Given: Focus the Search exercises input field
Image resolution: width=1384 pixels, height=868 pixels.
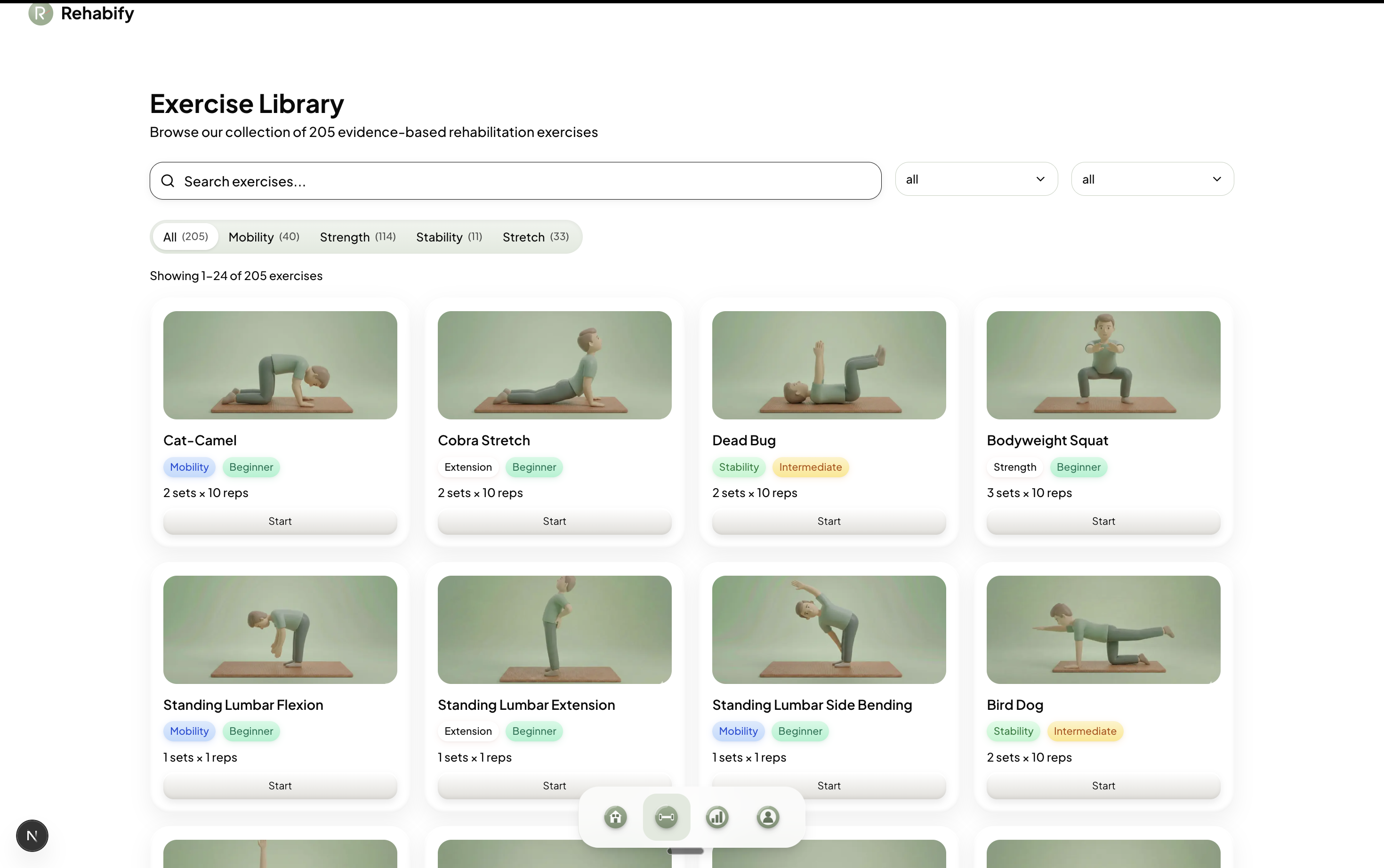Looking at the screenshot, I should (x=523, y=181).
